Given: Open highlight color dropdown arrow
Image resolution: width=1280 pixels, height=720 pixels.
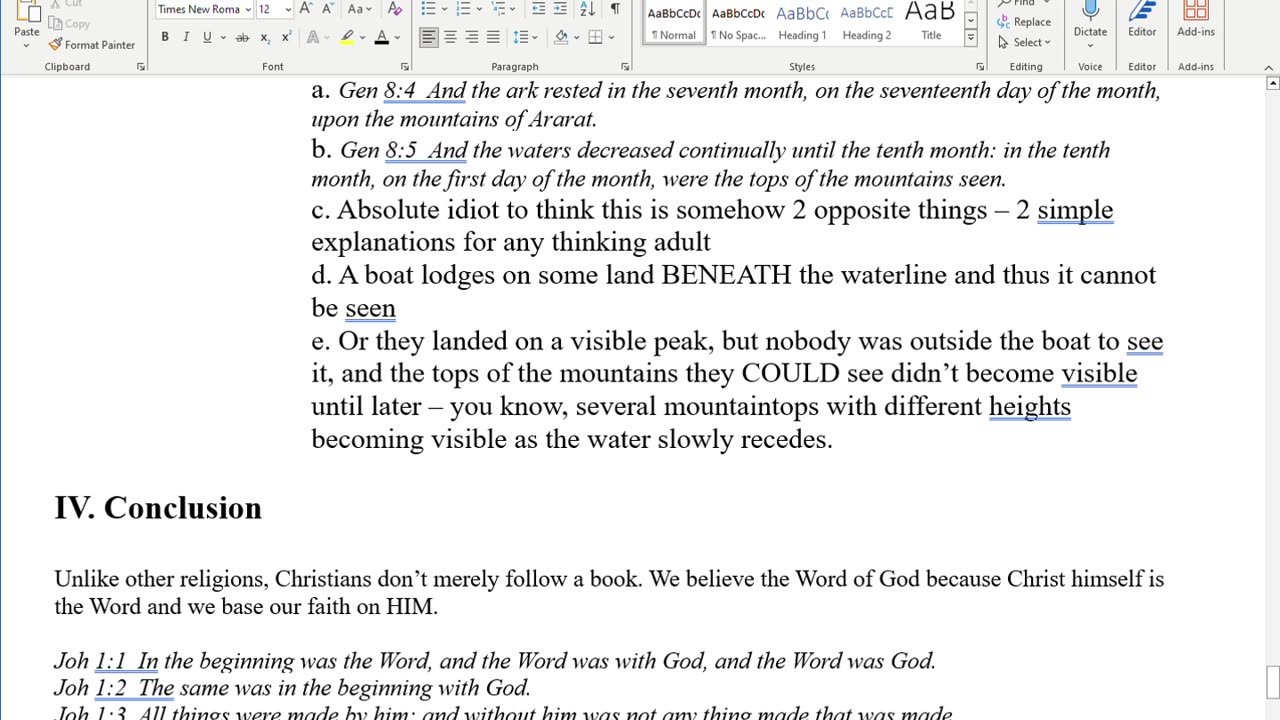Looking at the screenshot, I should (362, 38).
